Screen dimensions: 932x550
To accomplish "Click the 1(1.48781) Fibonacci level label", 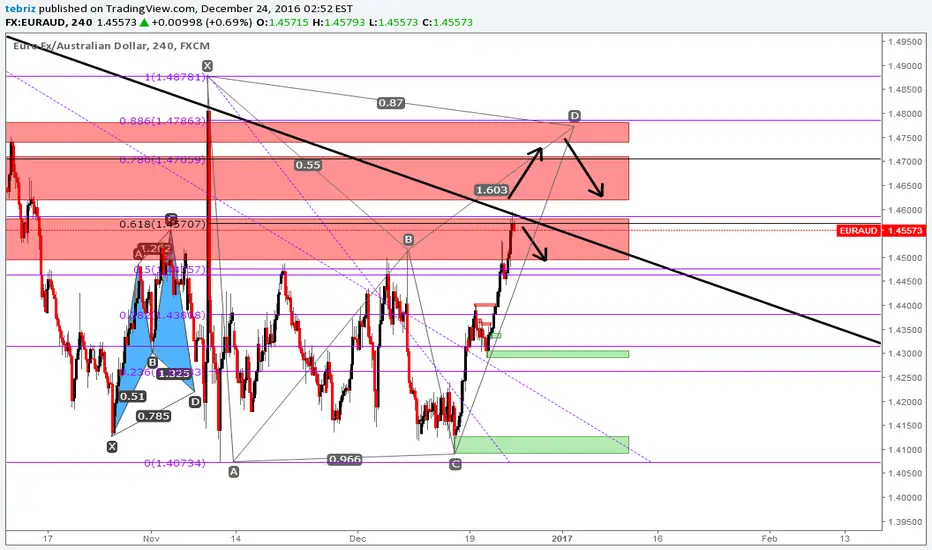I will [175, 77].
